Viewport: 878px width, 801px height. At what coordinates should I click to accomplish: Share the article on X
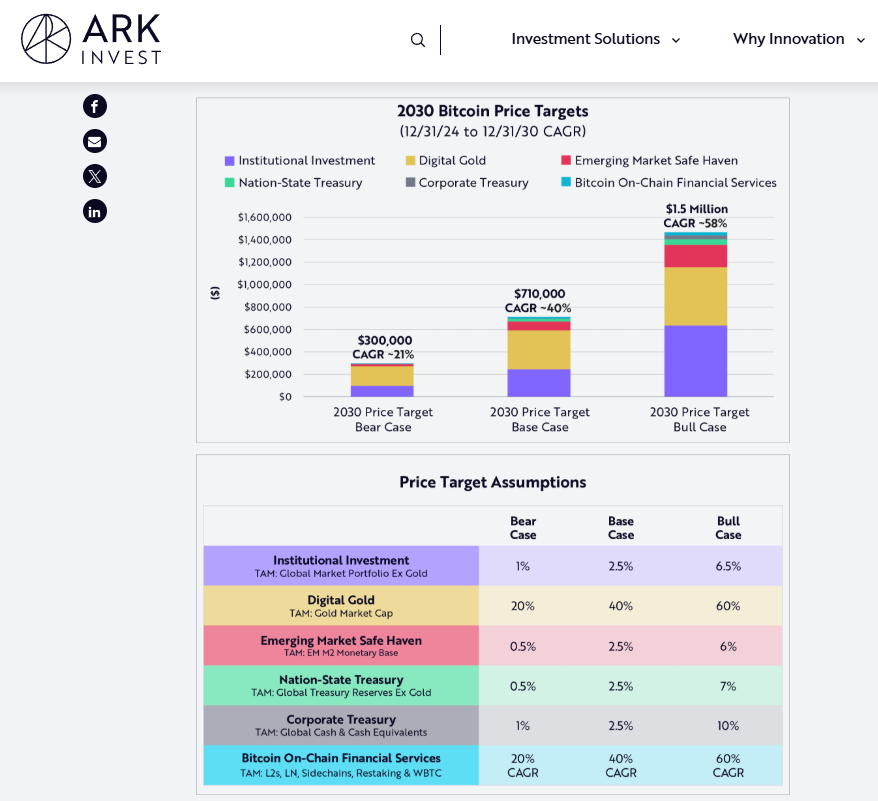tap(95, 176)
